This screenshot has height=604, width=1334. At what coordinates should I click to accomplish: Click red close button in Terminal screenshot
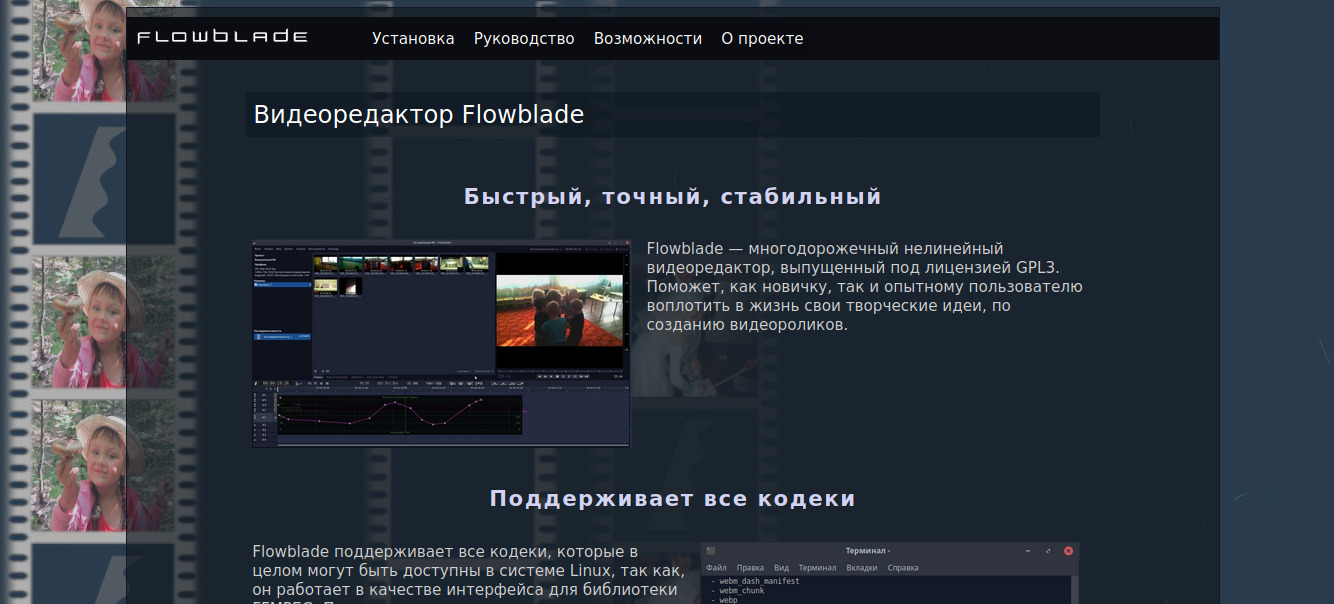1068,551
